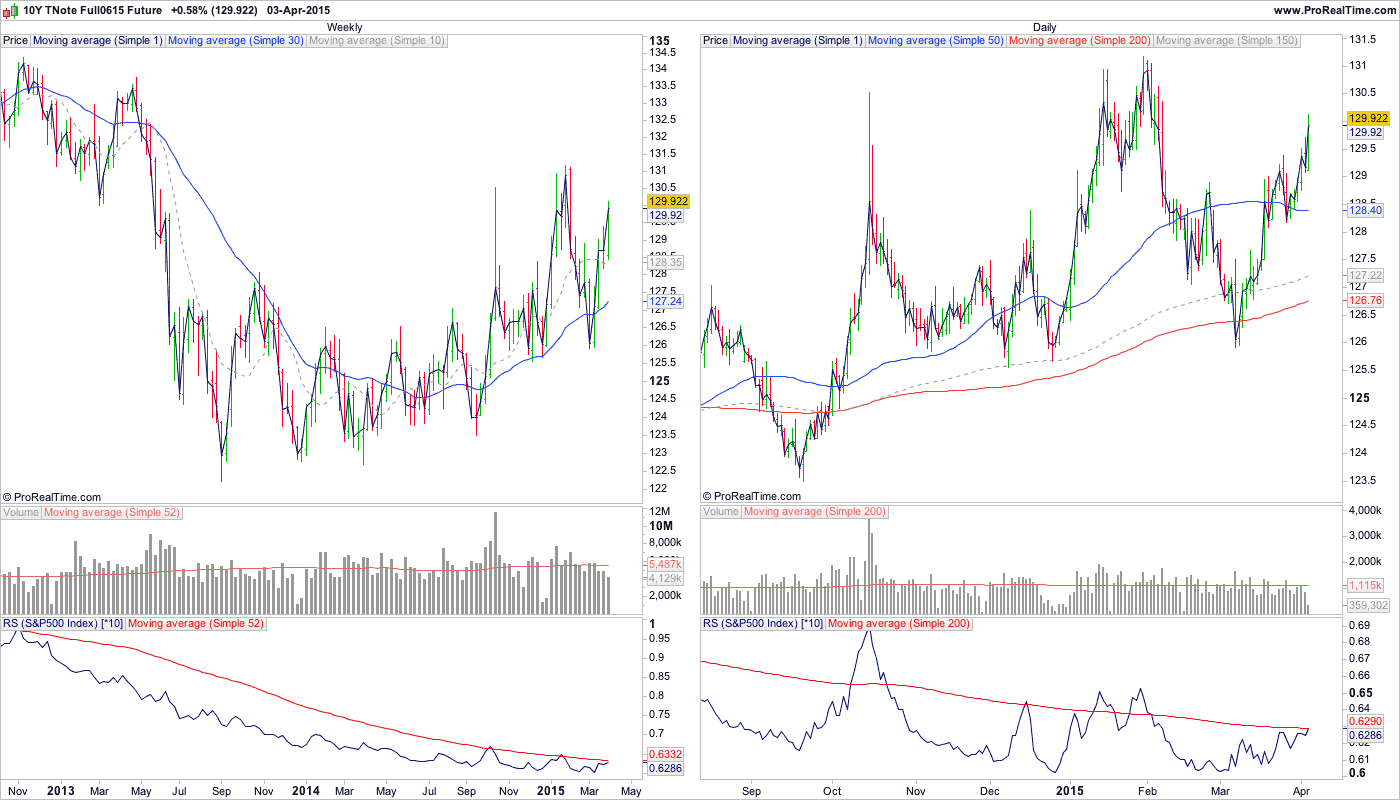Select the Price label on the Daily chart

click(716, 41)
